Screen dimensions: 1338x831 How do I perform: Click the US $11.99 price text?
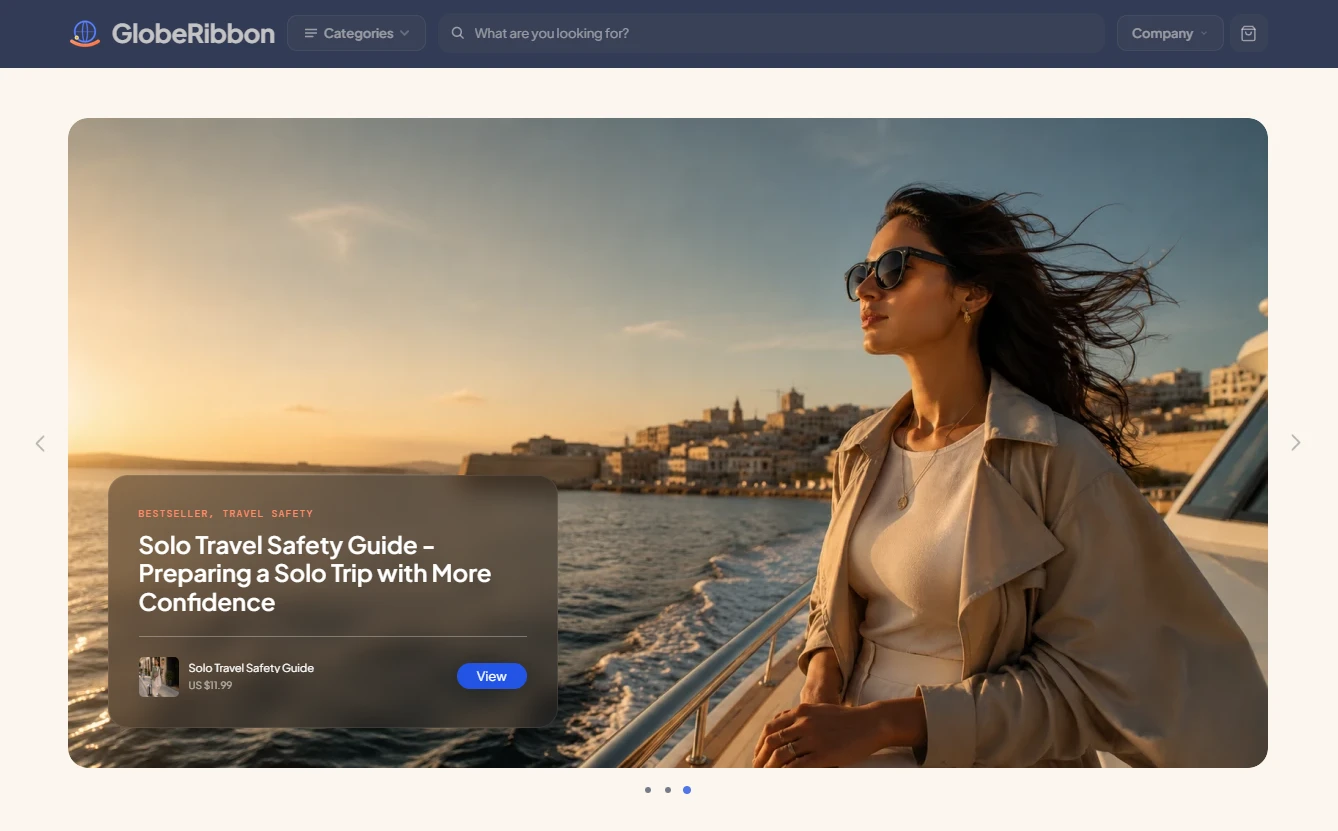211,686
